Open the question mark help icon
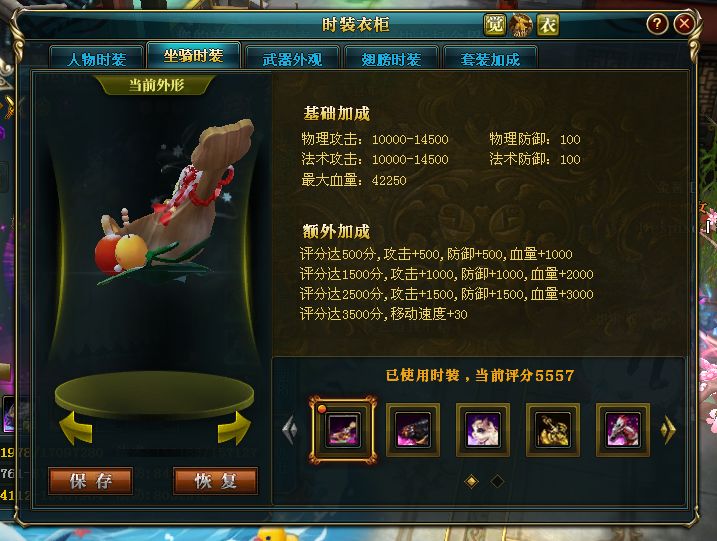Viewport: 717px width, 541px height. 657,24
